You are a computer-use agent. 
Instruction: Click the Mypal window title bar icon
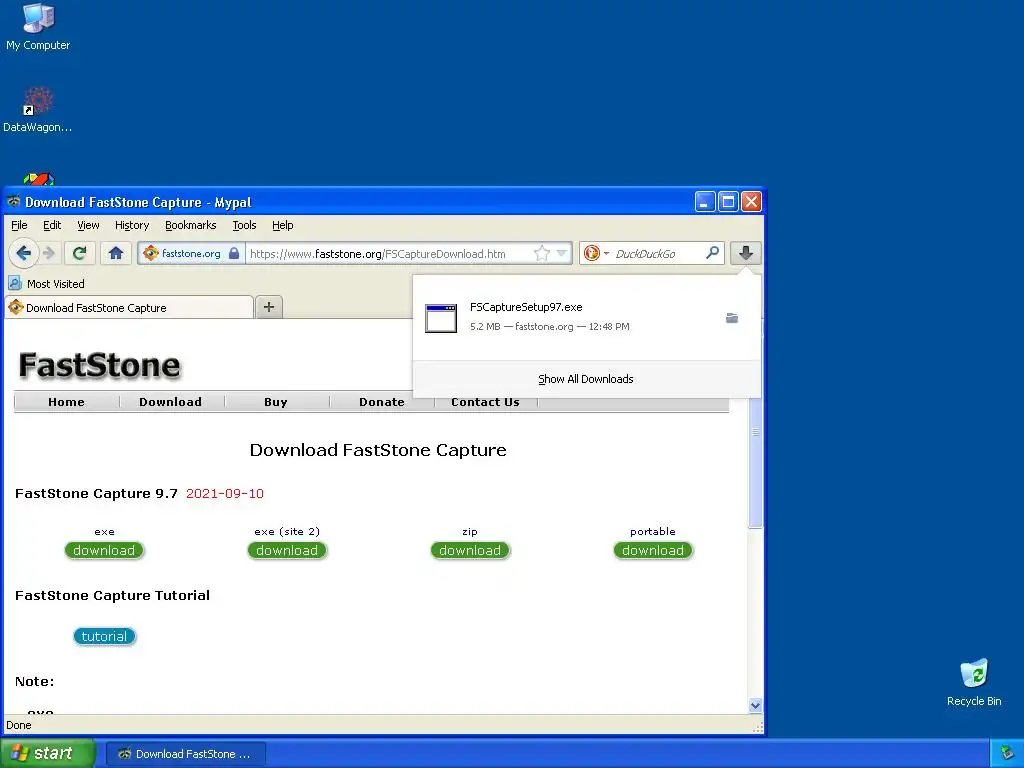(x=14, y=202)
